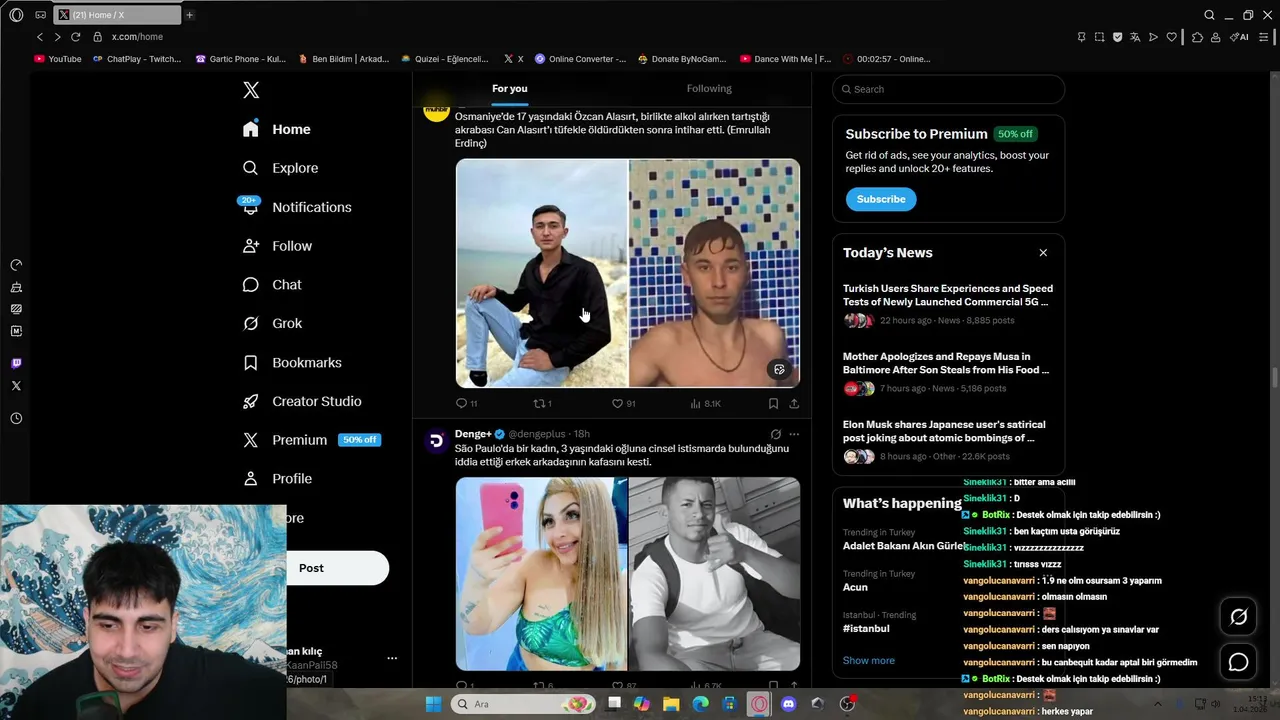1280x720 pixels.
Task: Switch to the For you tab
Action: (509, 89)
